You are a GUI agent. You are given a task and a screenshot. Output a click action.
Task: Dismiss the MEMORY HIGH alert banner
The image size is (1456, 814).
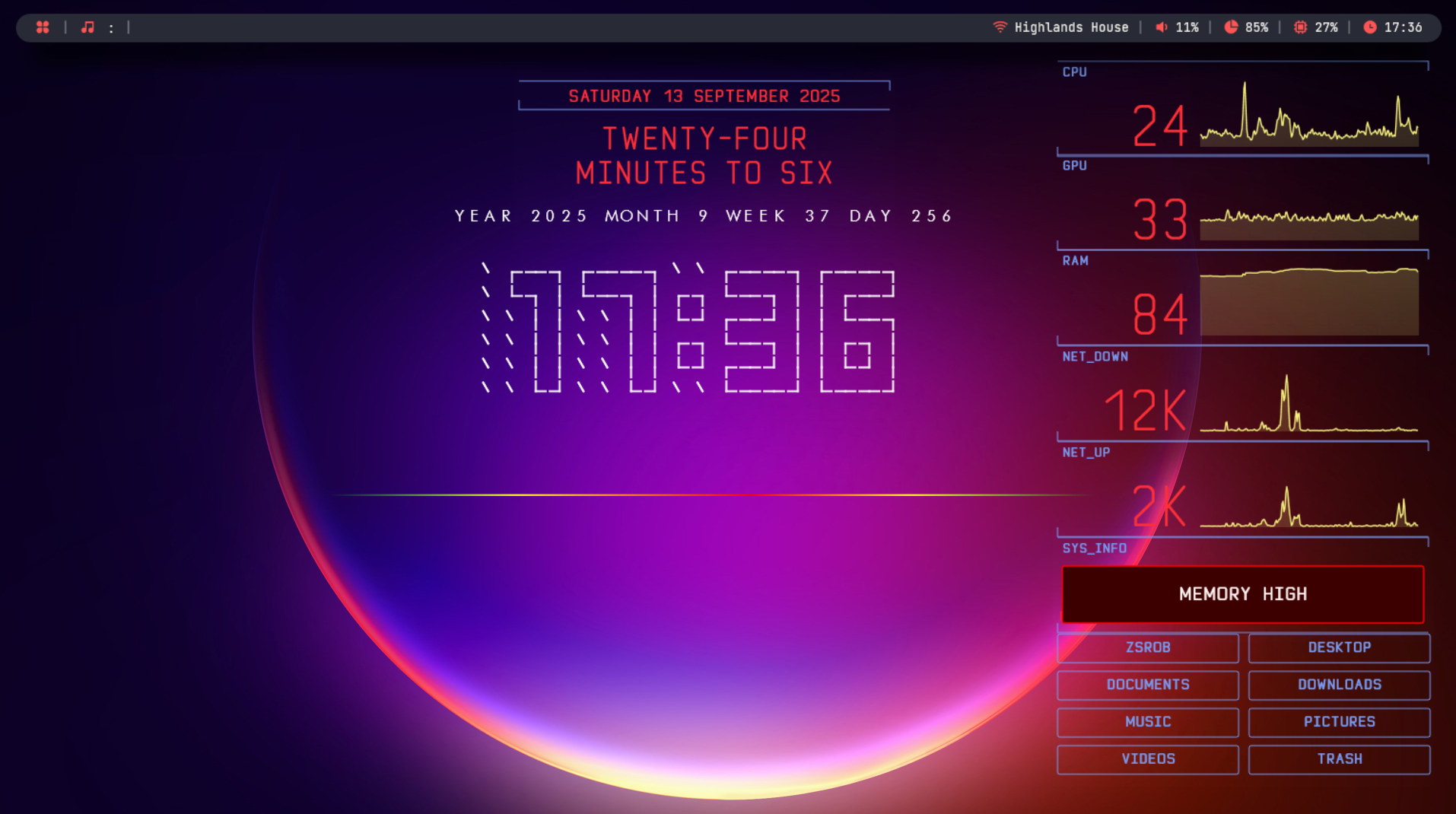click(1243, 594)
